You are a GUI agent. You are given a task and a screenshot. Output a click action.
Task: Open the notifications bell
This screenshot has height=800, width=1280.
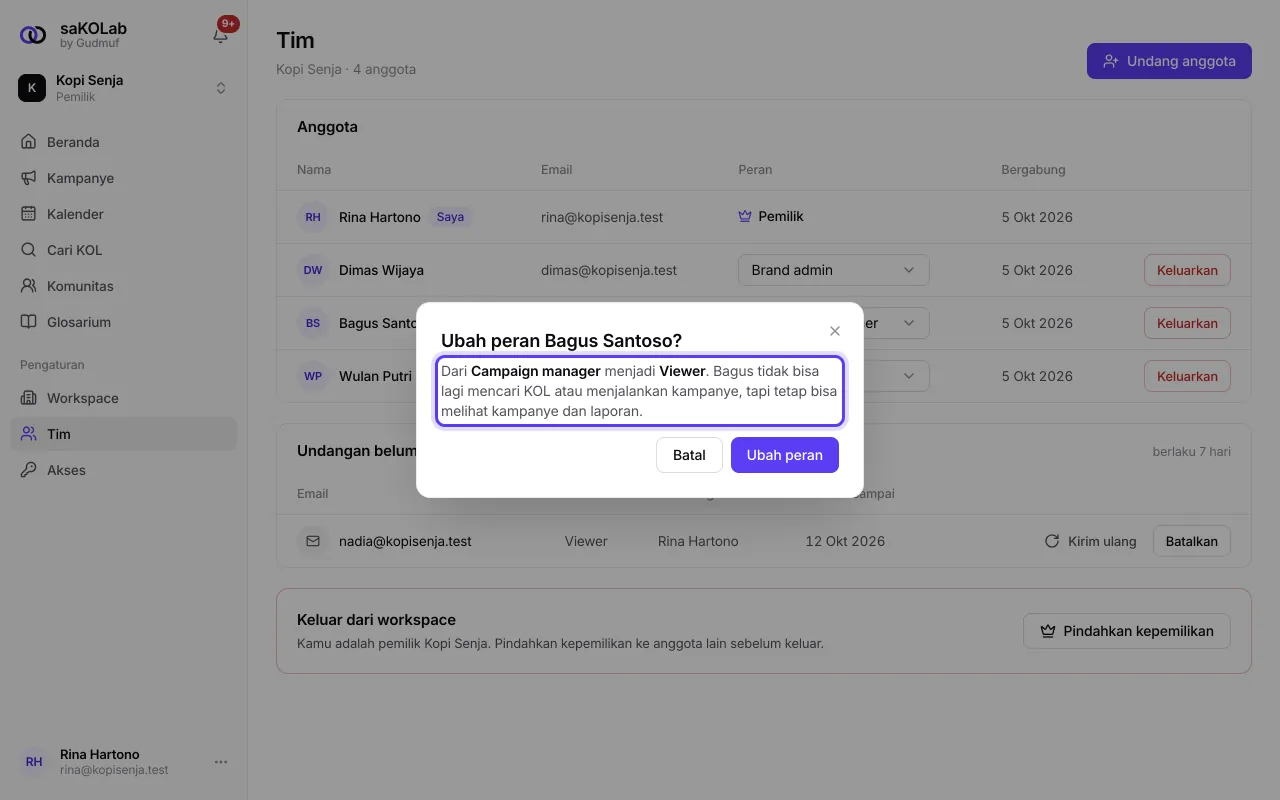tap(221, 35)
